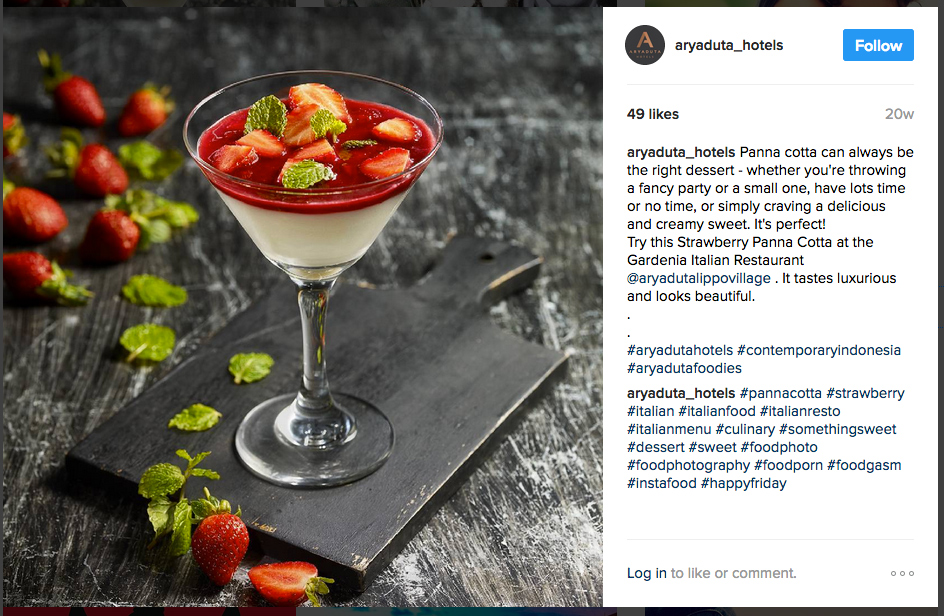
Task: Open the #aryadutafoodies hashtag
Action: point(684,368)
